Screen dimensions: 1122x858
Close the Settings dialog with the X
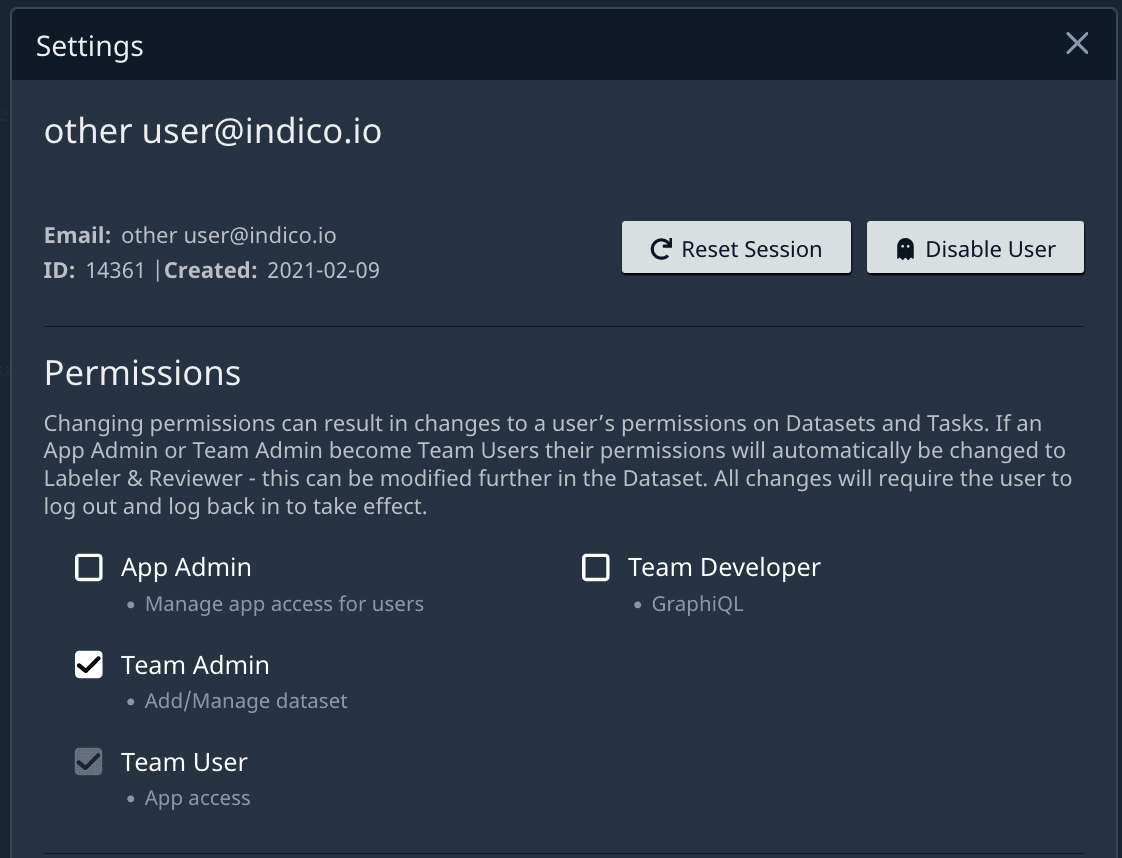pyautogui.click(x=1076, y=44)
